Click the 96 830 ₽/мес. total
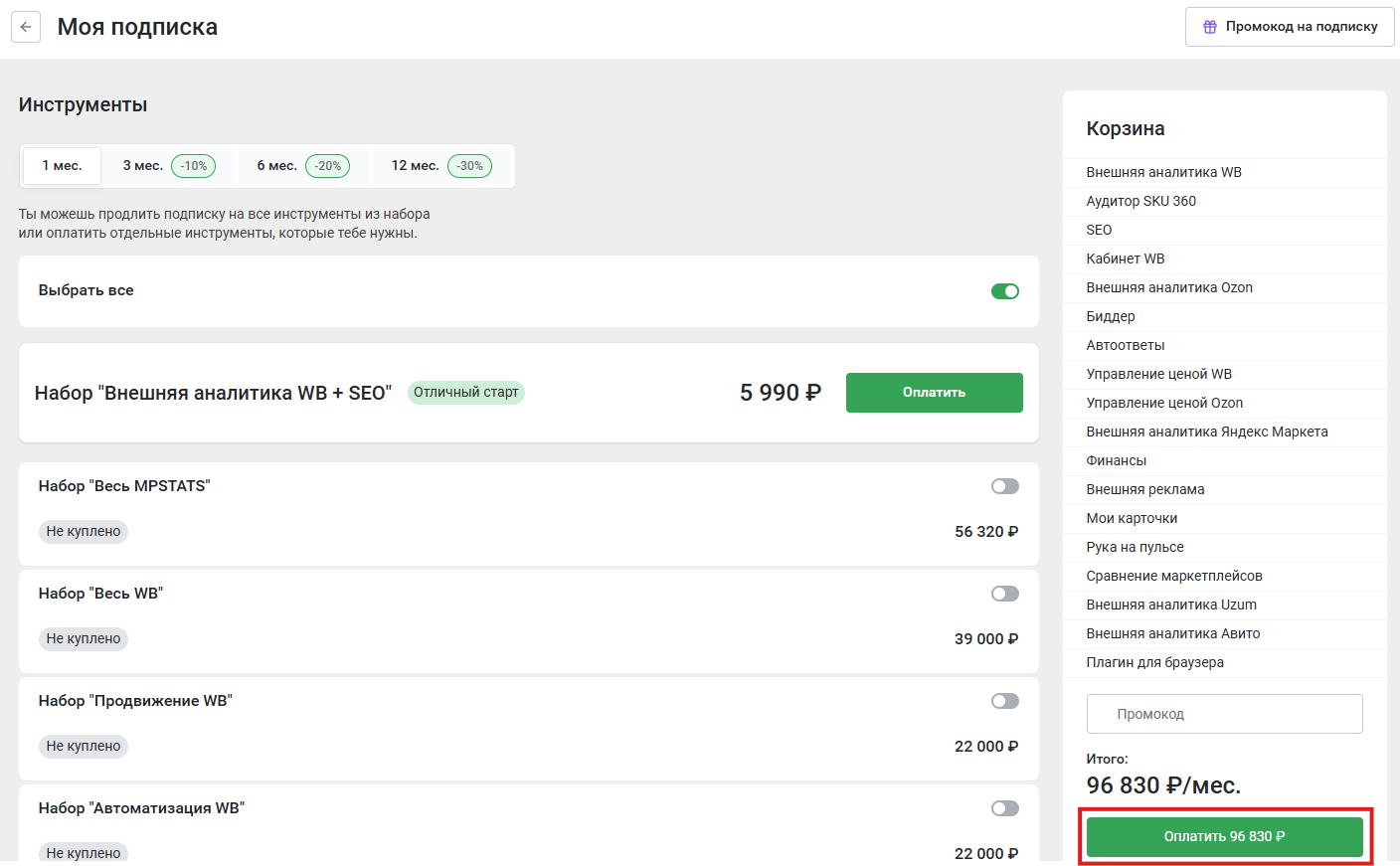Viewport: 1400px width, 866px height. click(x=1163, y=786)
